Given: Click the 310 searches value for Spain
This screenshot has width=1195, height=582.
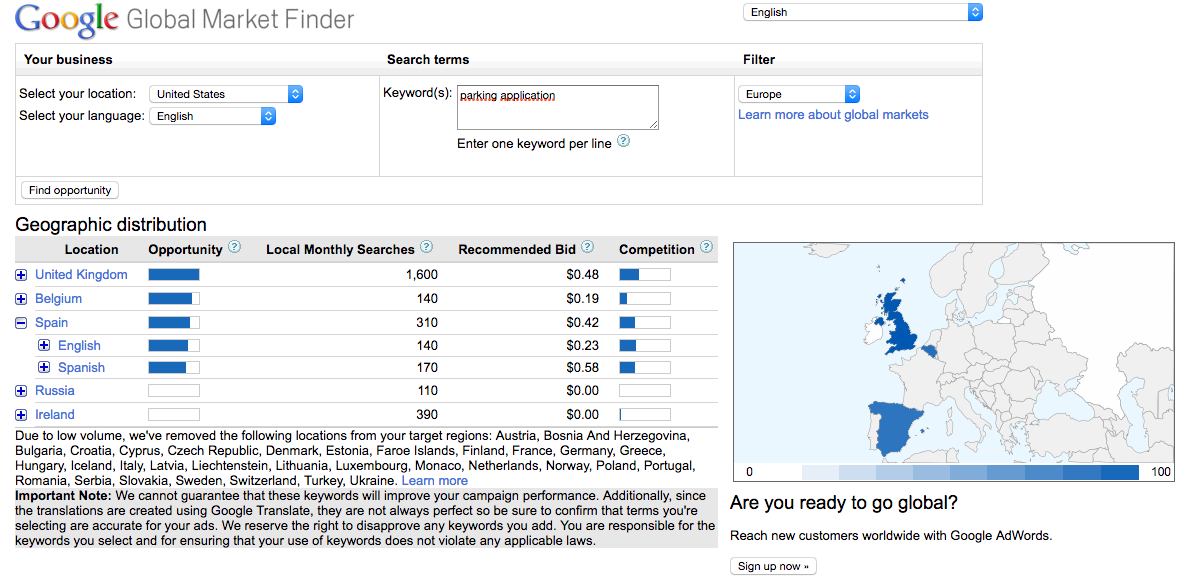Looking at the screenshot, I should tap(427, 323).
